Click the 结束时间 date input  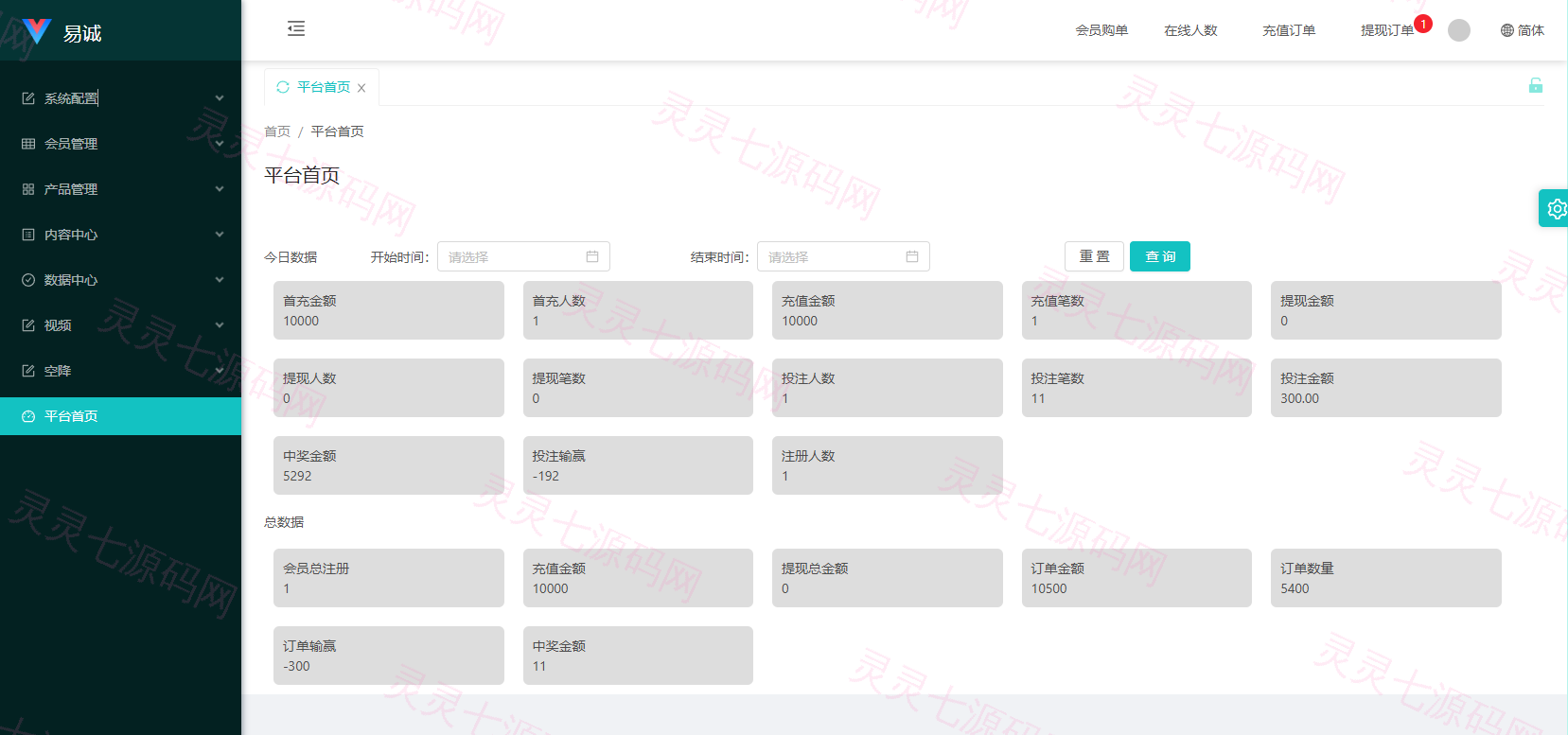point(843,256)
